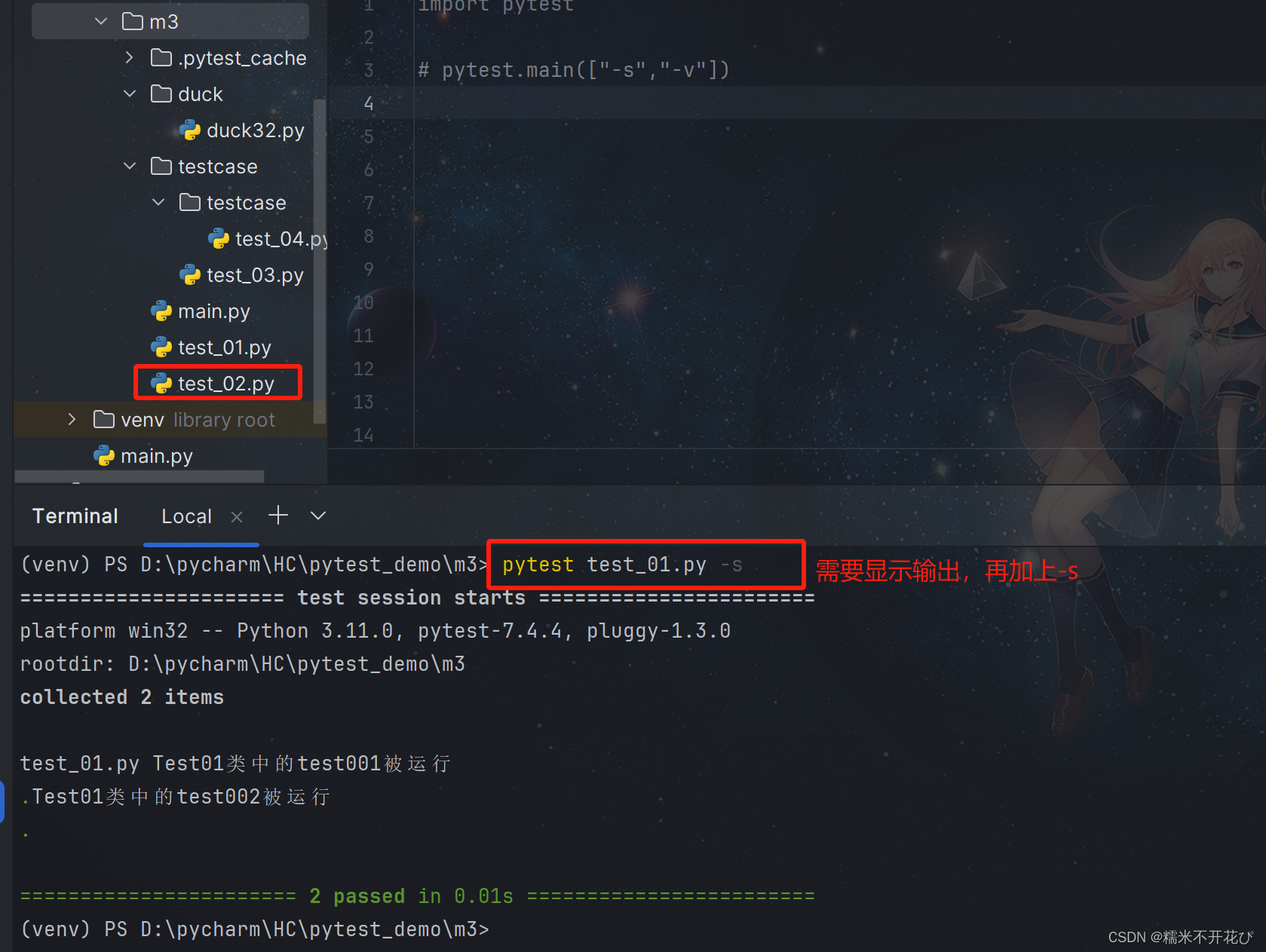
Task: Switch to the Local terminal tab
Action: tap(186, 516)
